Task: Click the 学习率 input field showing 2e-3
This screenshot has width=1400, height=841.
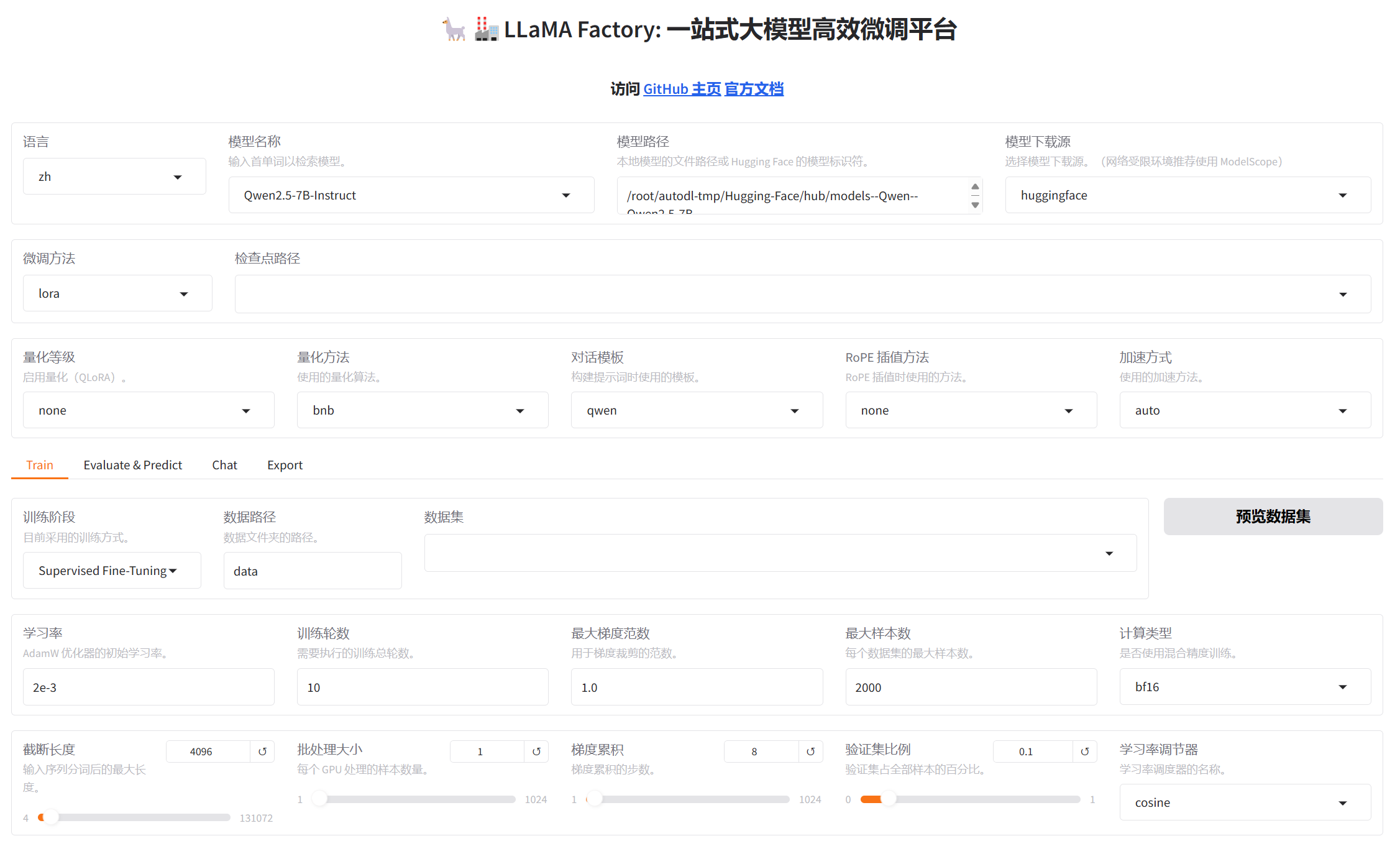Action: click(149, 687)
